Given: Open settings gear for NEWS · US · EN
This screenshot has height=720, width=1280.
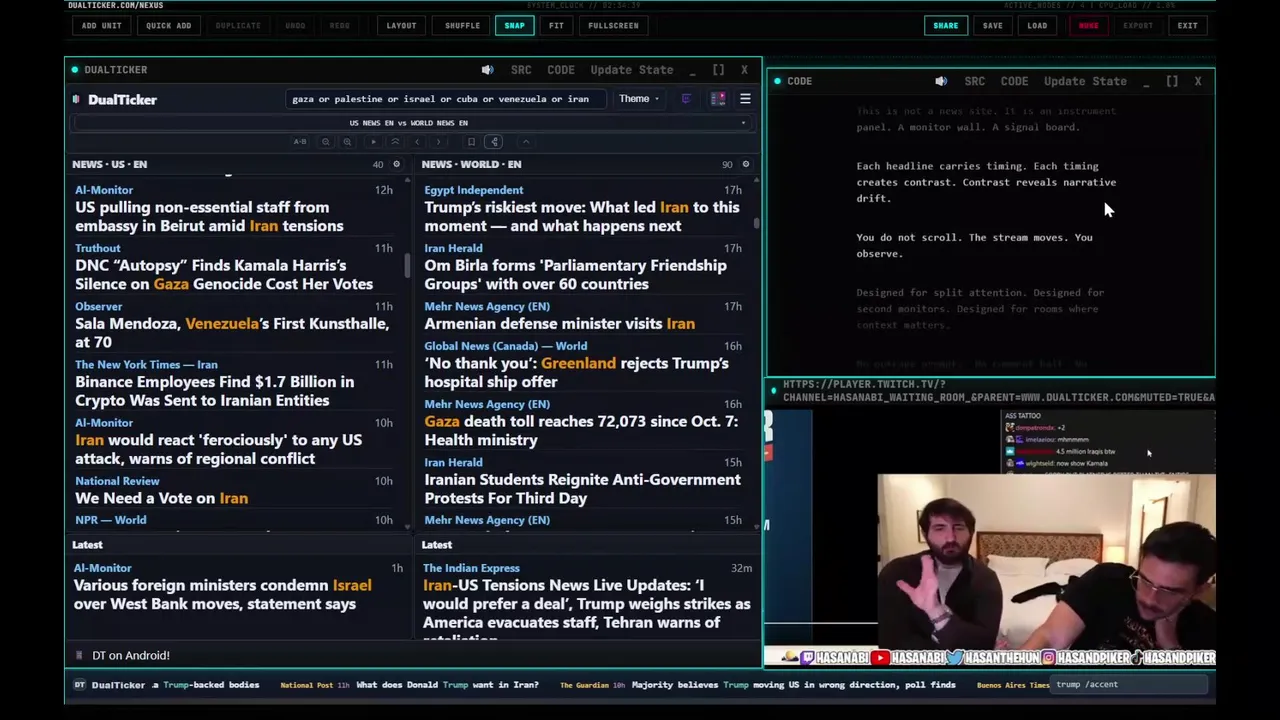Looking at the screenshot, I should click(x=396, y=164).
